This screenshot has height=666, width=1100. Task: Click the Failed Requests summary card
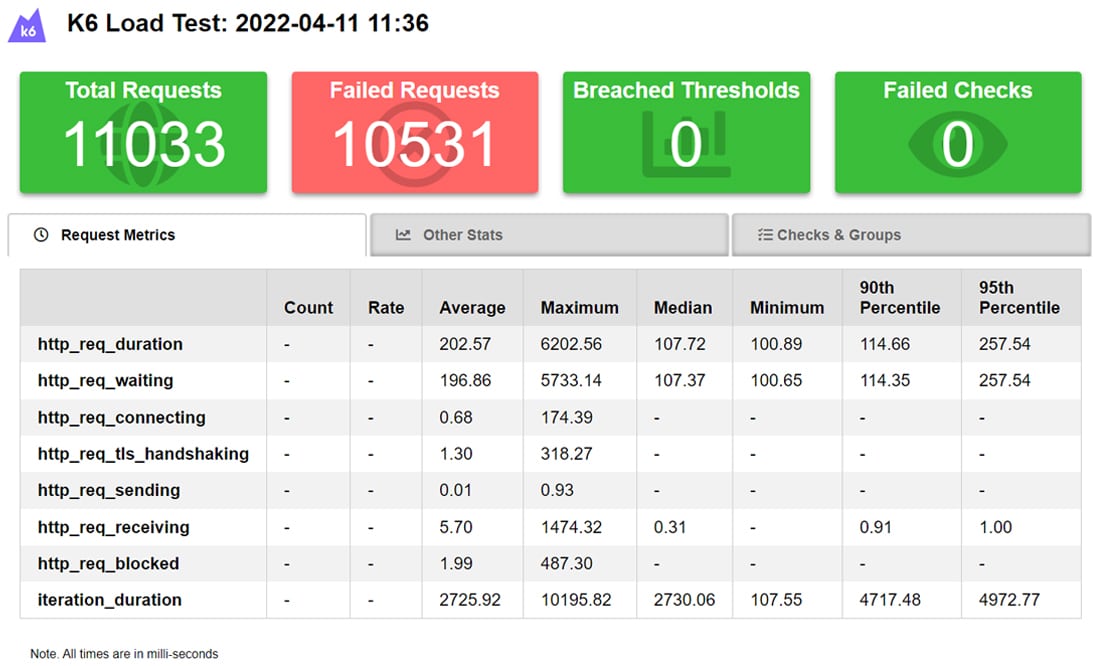414,131
